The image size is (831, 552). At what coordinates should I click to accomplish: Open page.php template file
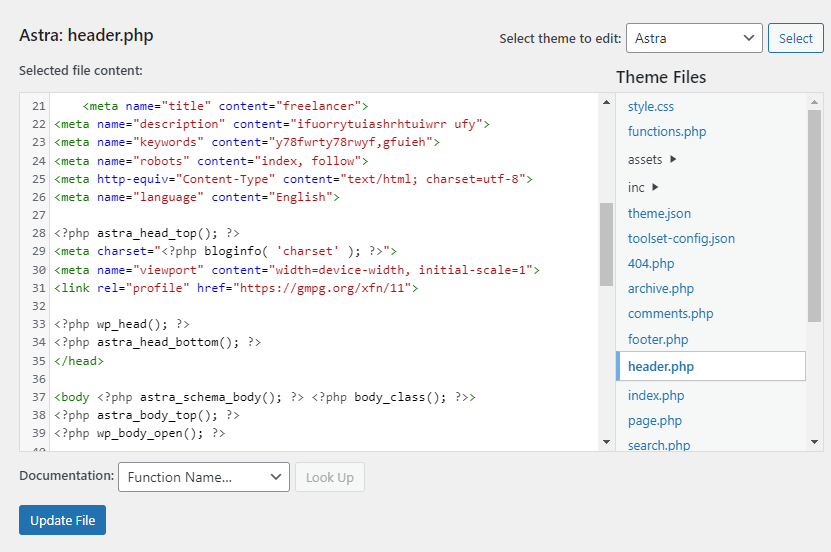pyautogui.click(x=655, y=420)
